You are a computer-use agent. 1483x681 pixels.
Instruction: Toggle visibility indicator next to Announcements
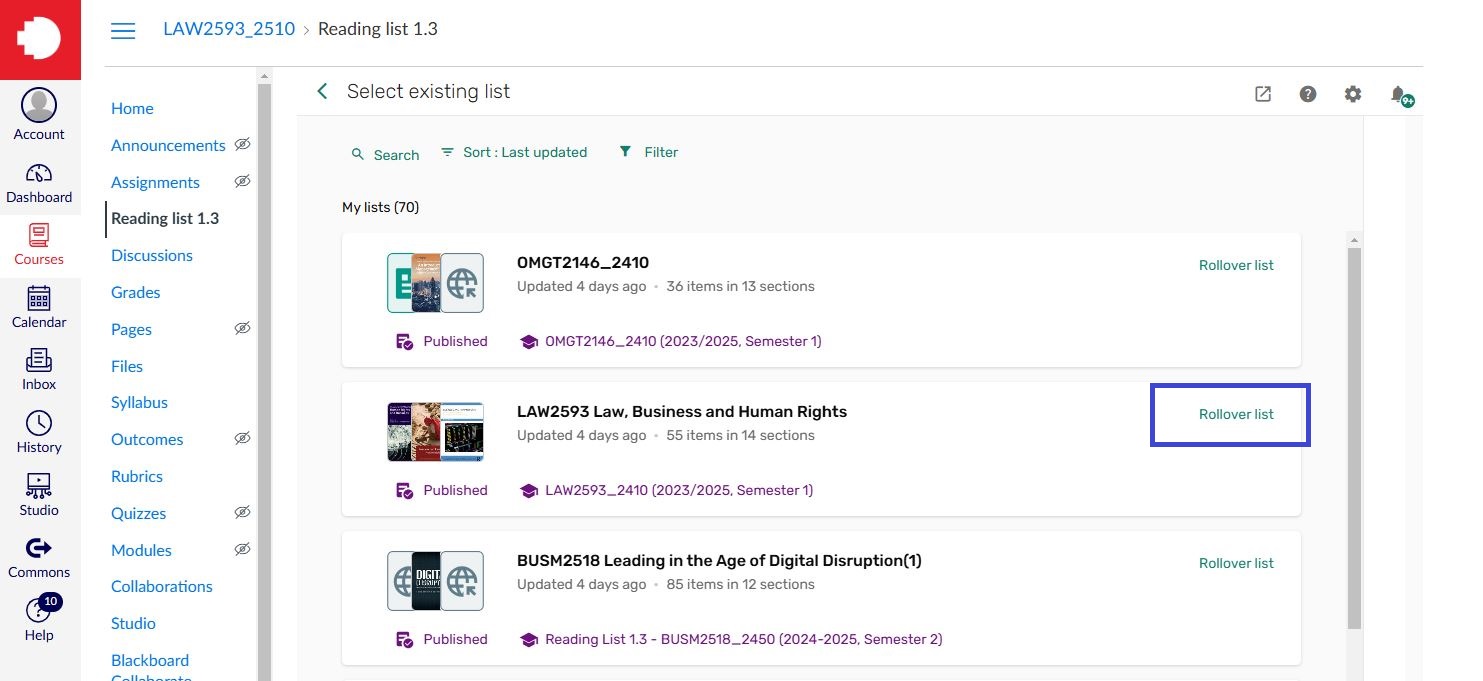pos(242,145)
